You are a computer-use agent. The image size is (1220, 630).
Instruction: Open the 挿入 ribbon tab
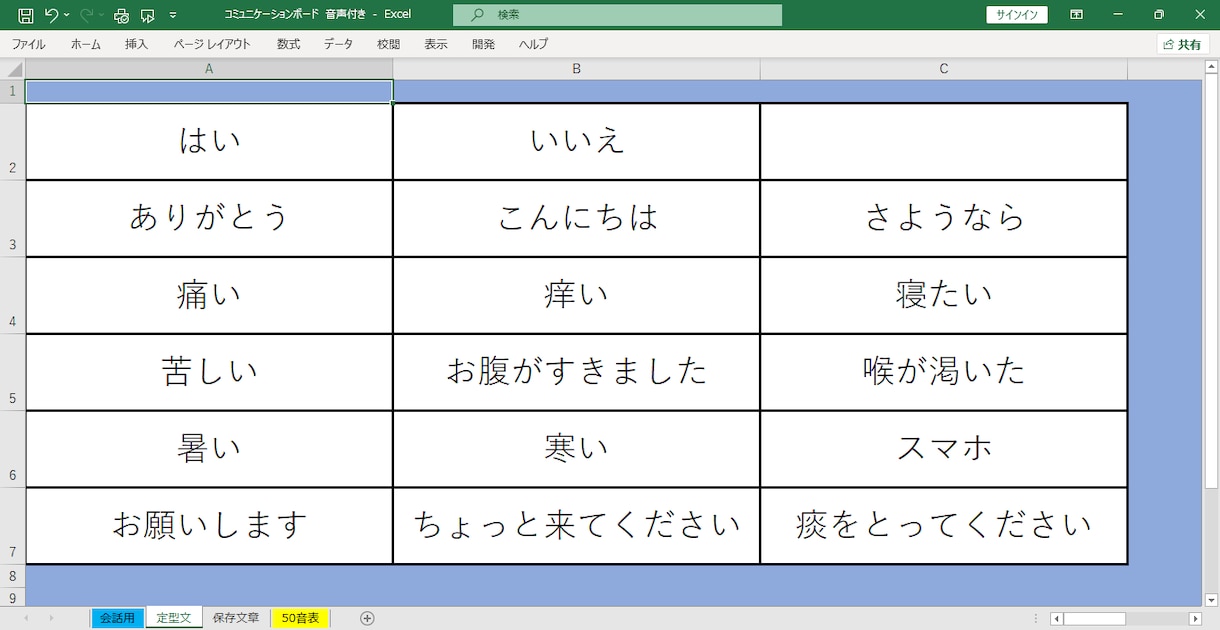136,44
